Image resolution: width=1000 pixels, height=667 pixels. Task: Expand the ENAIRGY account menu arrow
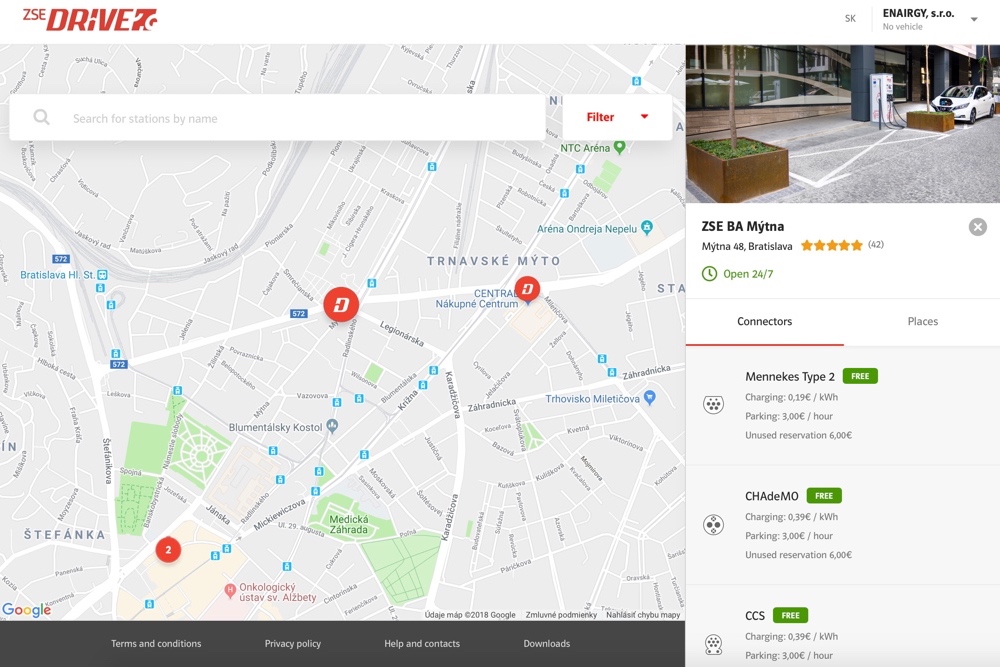pos(974,19)
